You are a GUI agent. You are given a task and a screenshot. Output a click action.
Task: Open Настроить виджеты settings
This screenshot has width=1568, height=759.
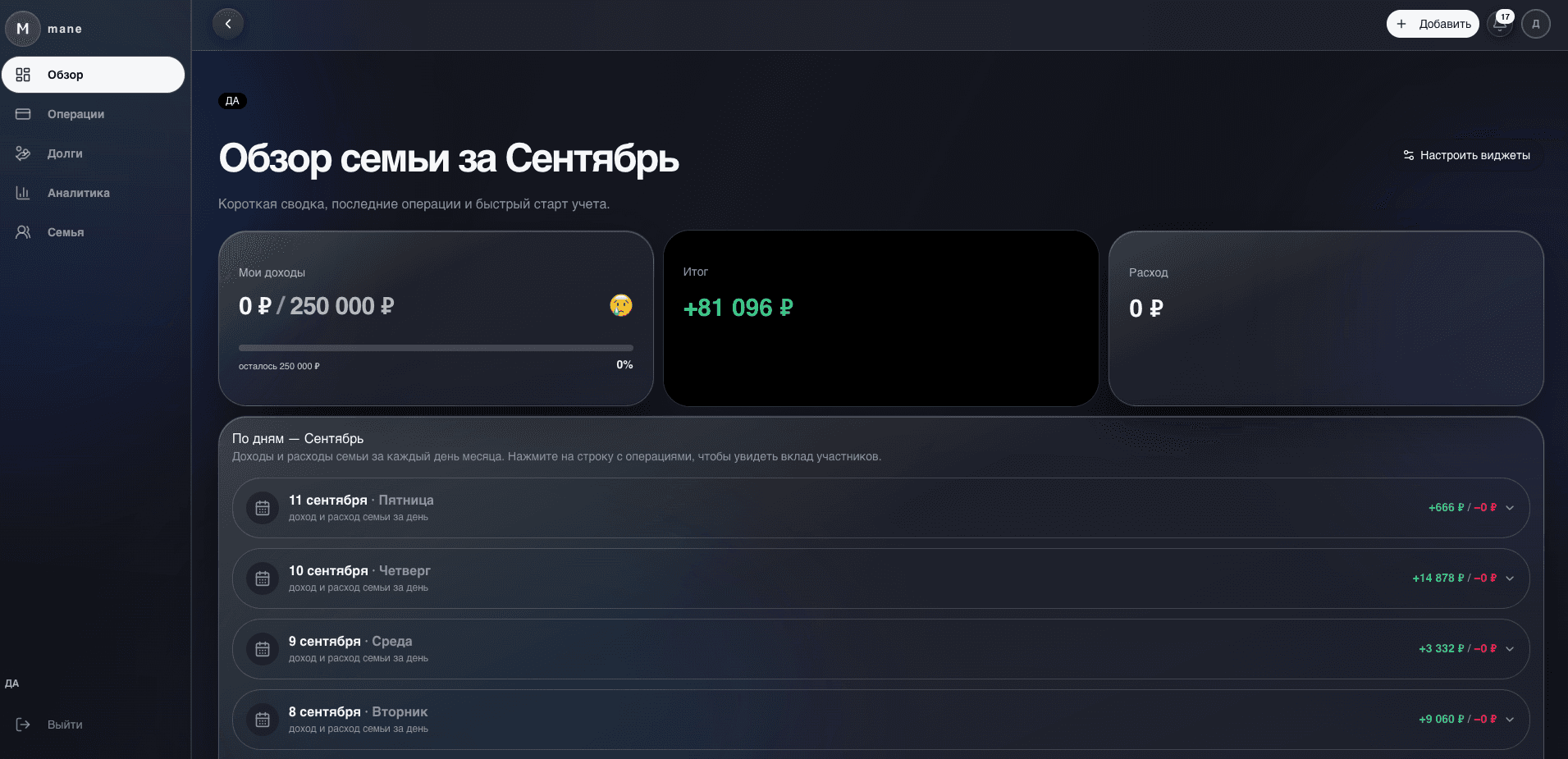[x=1466, y=155]
